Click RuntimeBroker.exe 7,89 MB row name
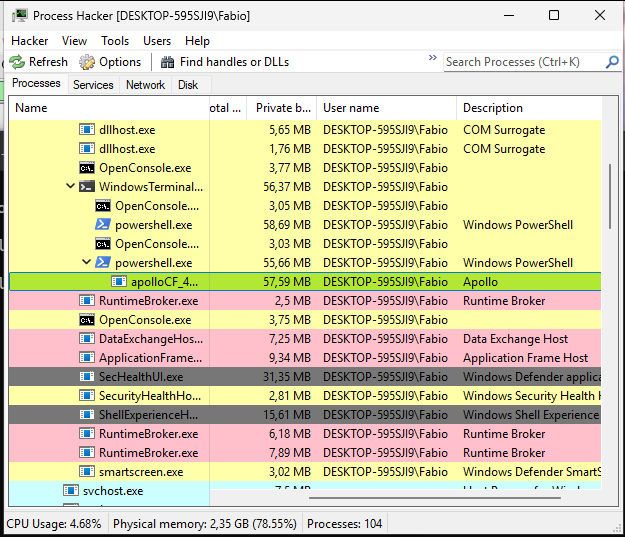The image size is (625, 537). [149, 453]
